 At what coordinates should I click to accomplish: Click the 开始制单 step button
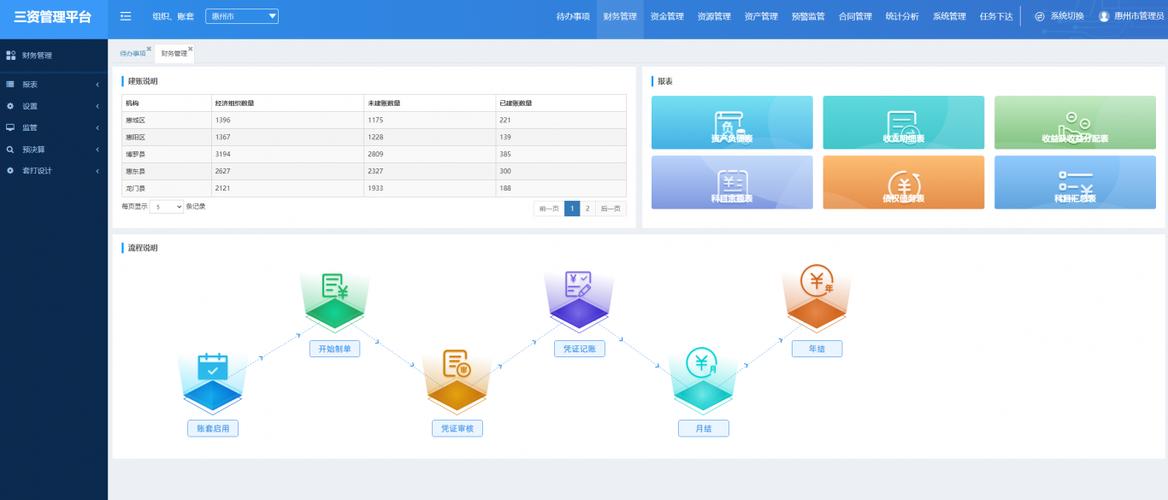pos(334,349)
